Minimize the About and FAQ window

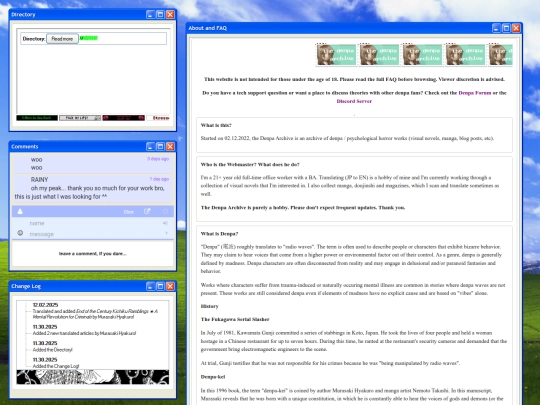[x=496, y=28]
